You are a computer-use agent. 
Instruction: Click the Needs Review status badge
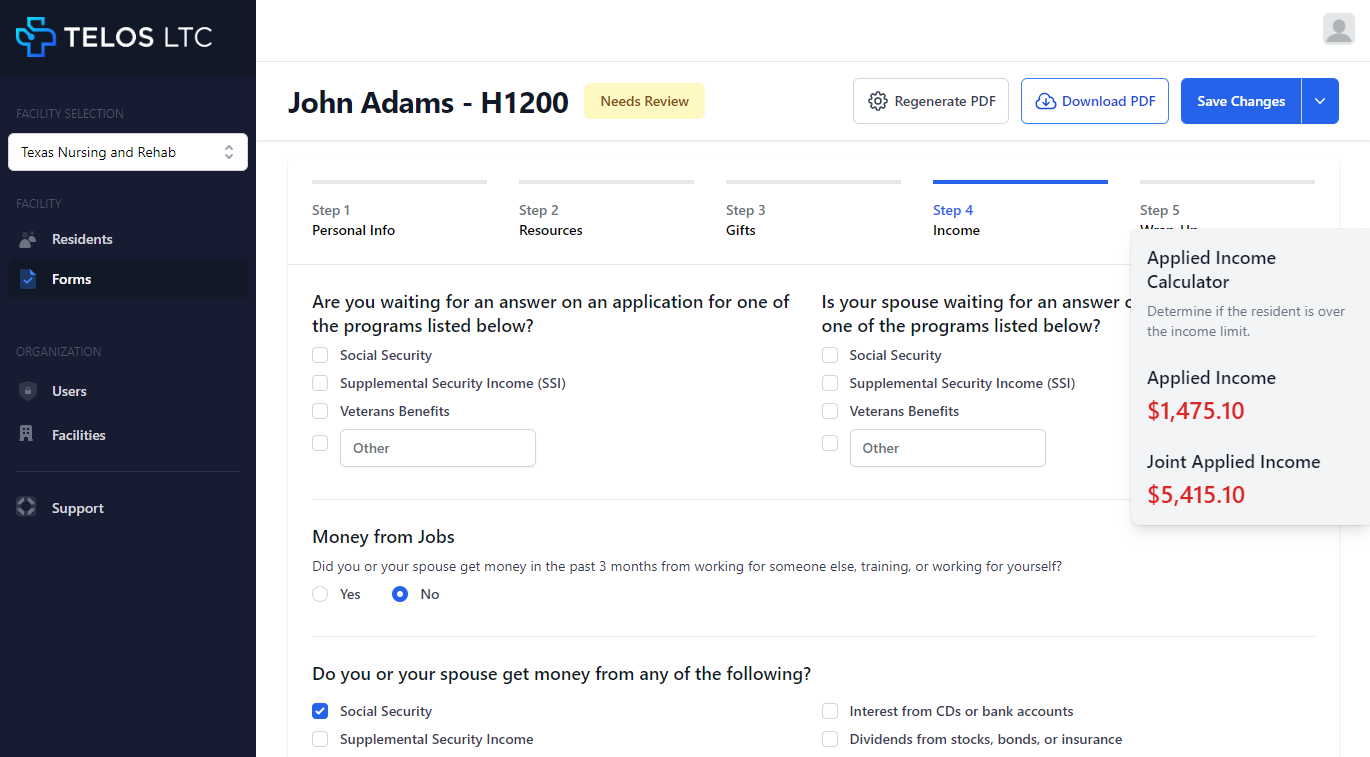644,101
